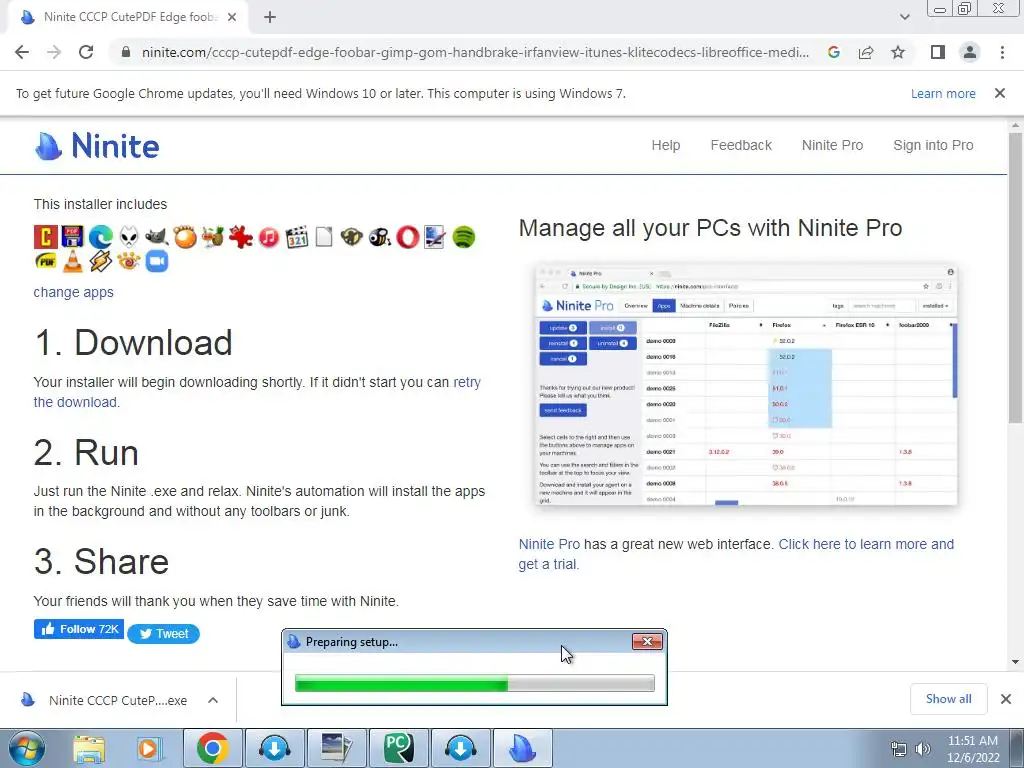This screenshot has width=1024, height=768.
Task: Open Windows Explorer from taskbar
Action: coord(89,749)
